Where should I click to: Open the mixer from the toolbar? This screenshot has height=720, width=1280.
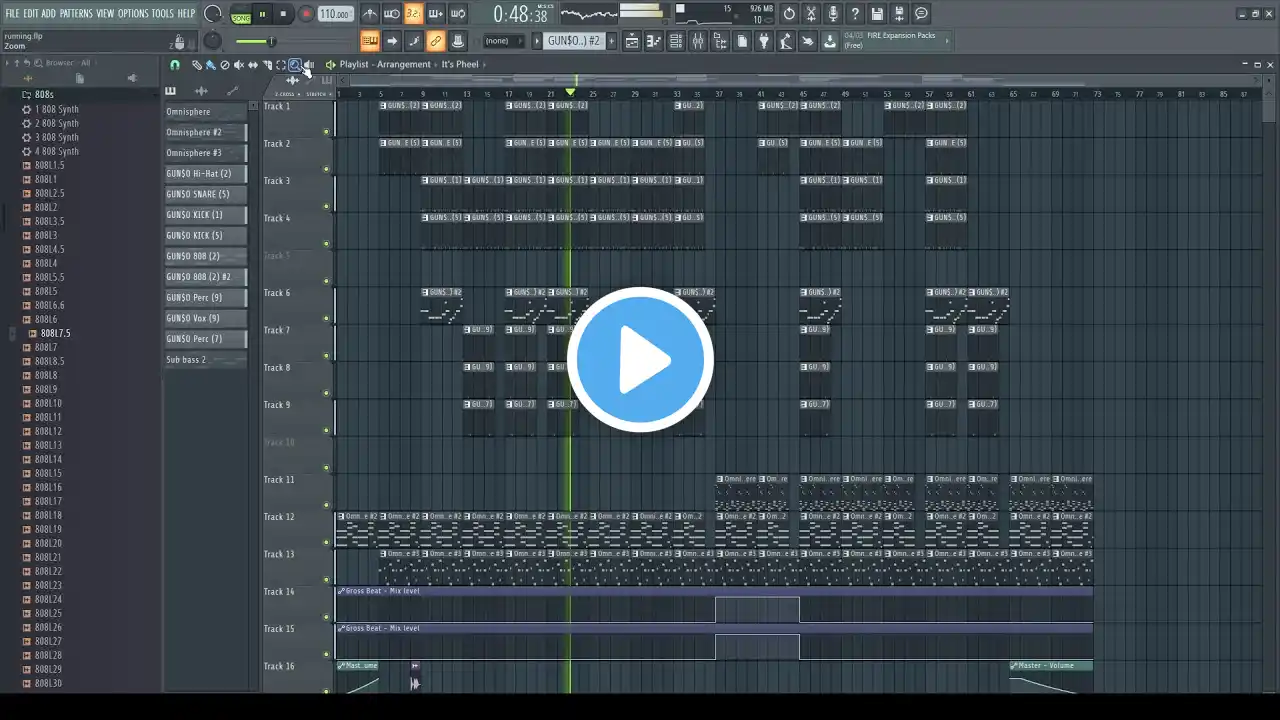click(698, 41)
